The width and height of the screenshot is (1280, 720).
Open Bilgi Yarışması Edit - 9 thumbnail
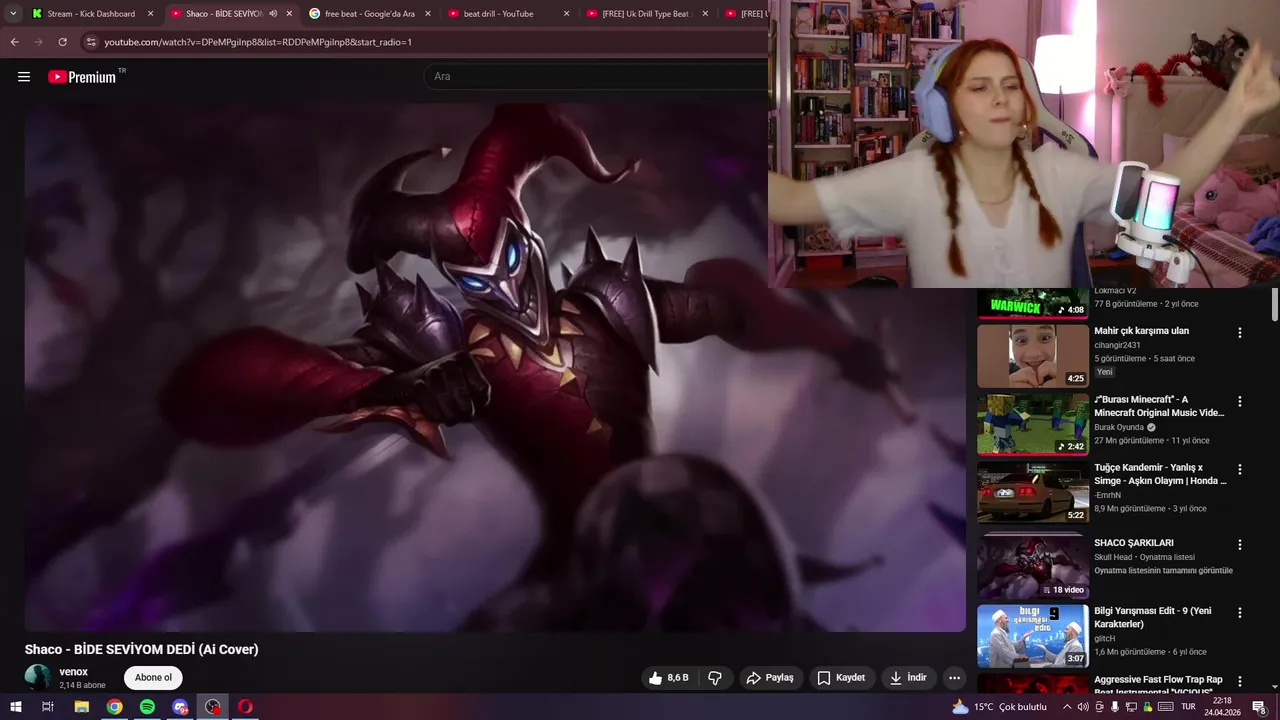point(1033,636)
